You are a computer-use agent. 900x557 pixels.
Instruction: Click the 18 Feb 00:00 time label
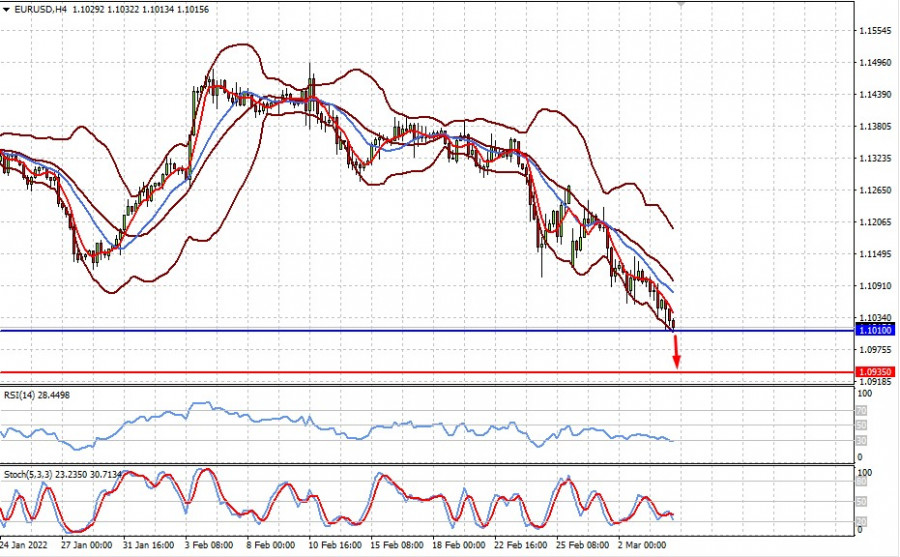pyautogui.click(x=459, y=545)
